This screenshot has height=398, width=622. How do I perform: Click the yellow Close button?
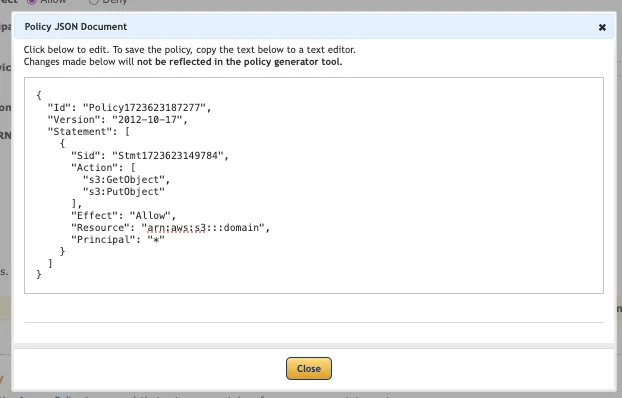point(309,368)
